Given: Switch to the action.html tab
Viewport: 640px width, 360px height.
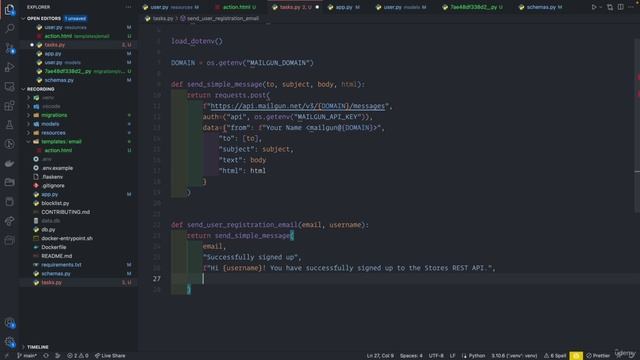Looking at the screenshot, I should pyautogui.click(x=236, y=7).
